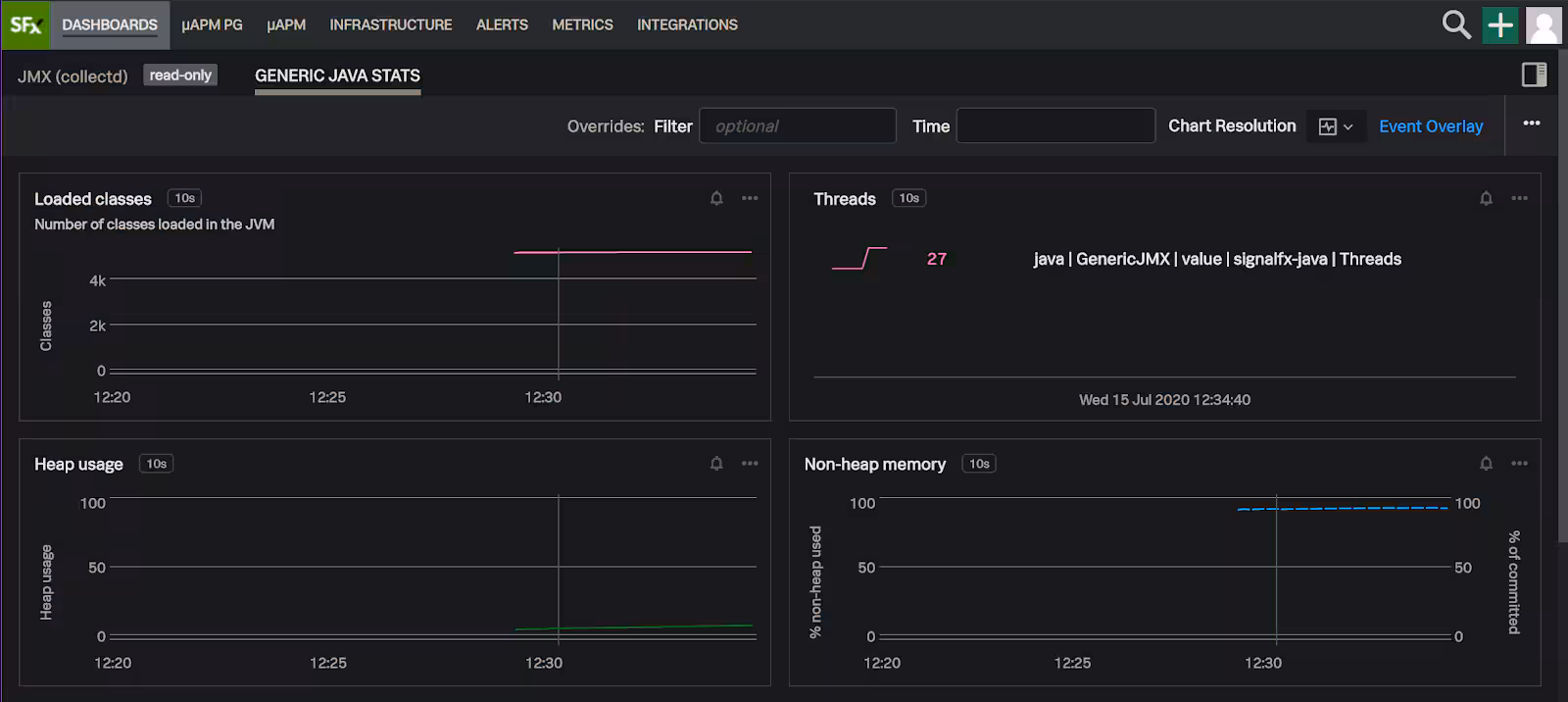Expand Non-heap memory chart options menu

(x=1519, y=464)
